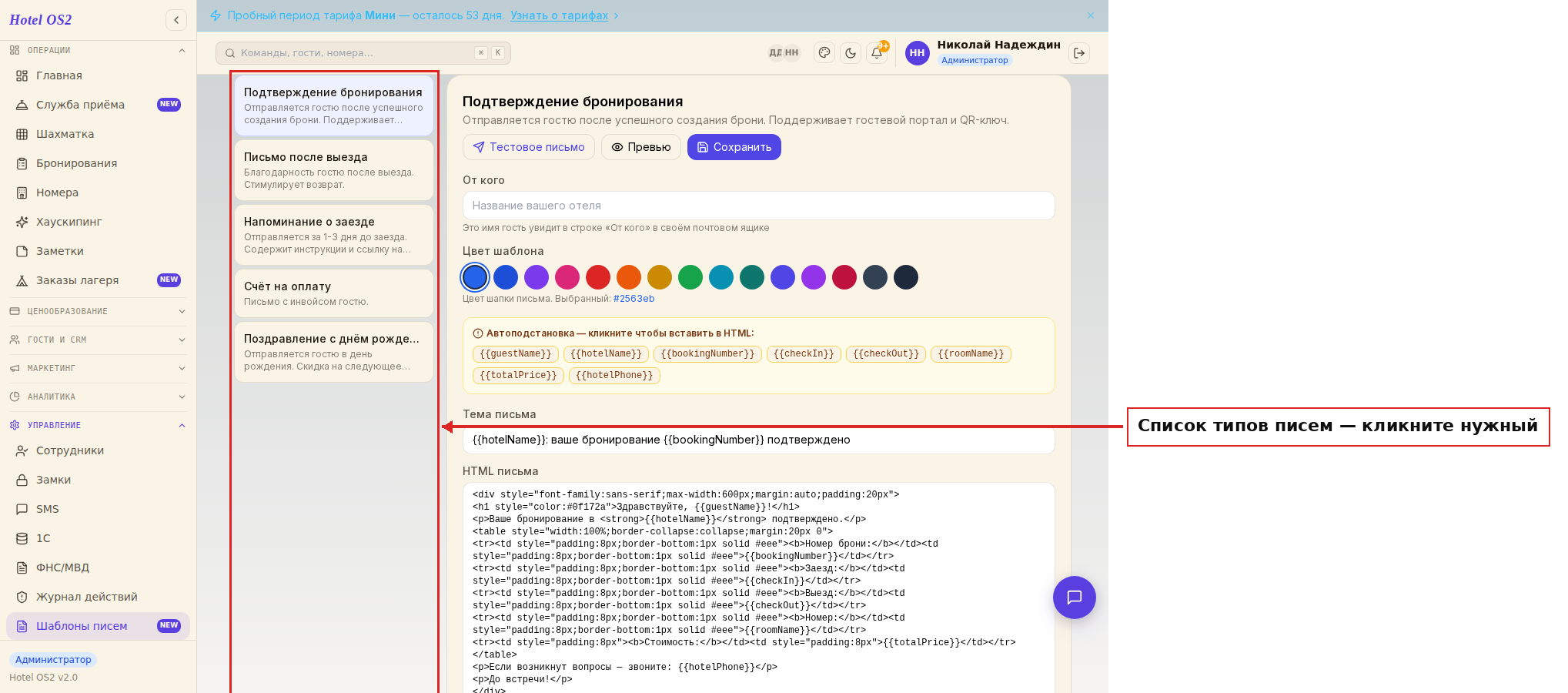Insert {{bookingNumber}} variable
The image size is (1568, 693).
[x=707, y=354]
